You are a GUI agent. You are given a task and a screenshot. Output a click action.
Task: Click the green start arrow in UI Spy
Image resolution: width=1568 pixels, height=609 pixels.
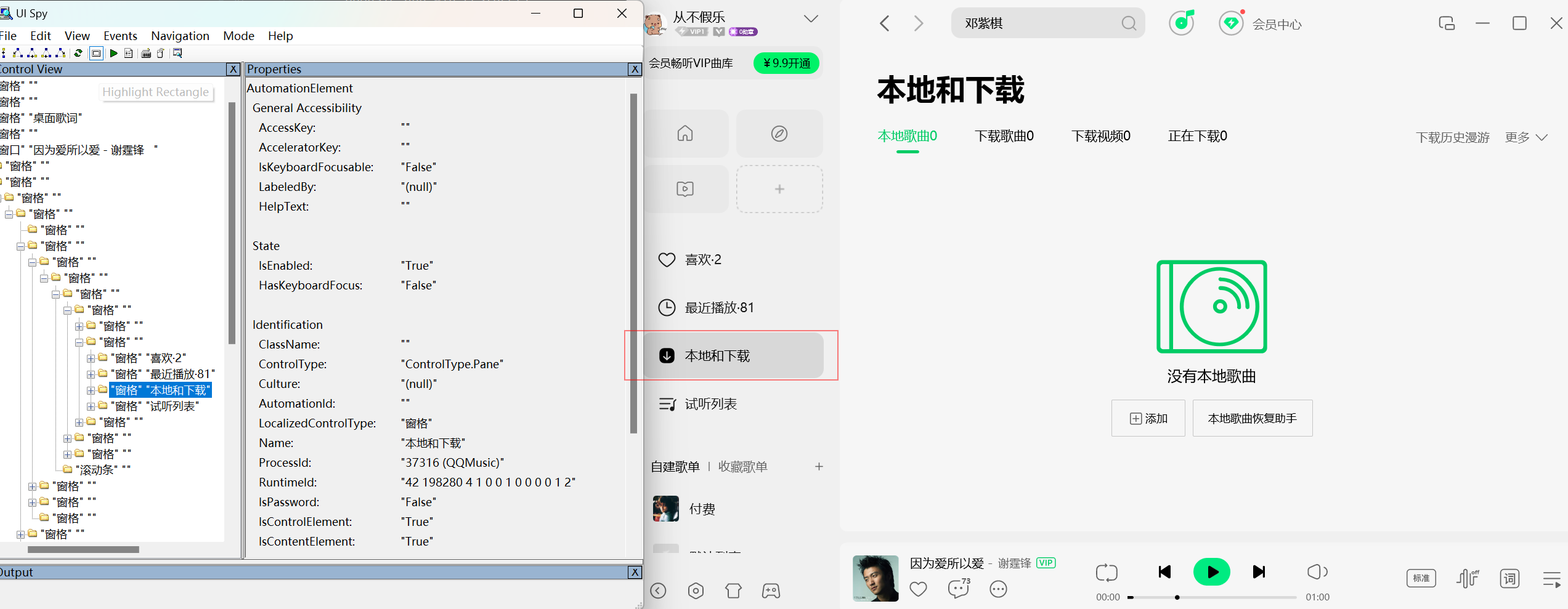click(114, 54)
